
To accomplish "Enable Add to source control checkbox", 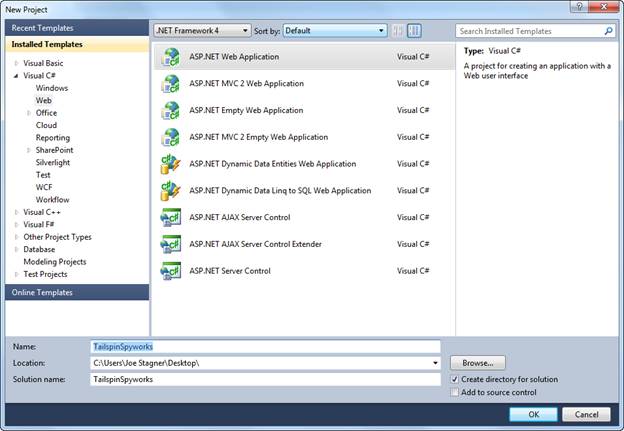I will [454, 392].
